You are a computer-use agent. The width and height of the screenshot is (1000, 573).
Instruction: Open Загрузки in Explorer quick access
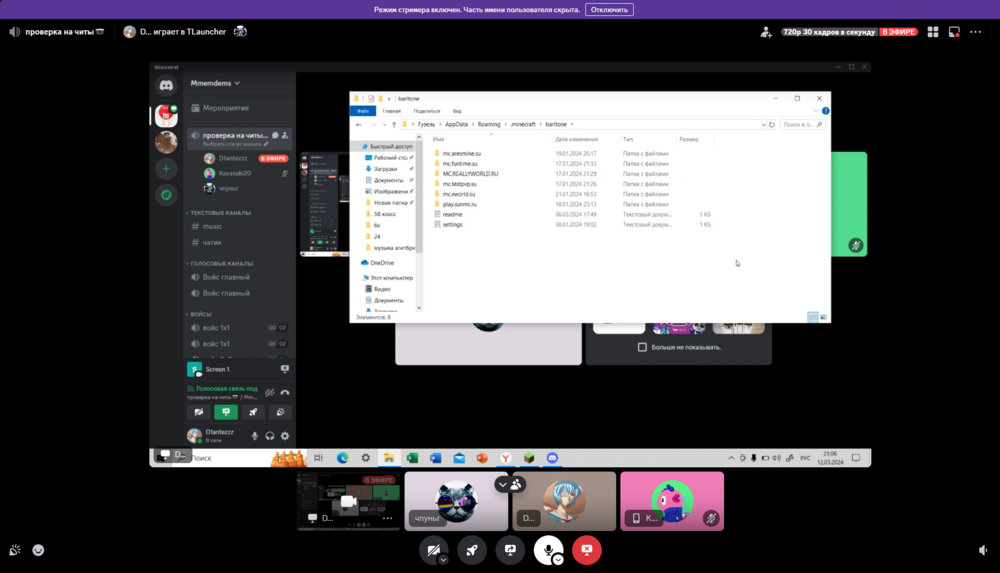point(385,169)
